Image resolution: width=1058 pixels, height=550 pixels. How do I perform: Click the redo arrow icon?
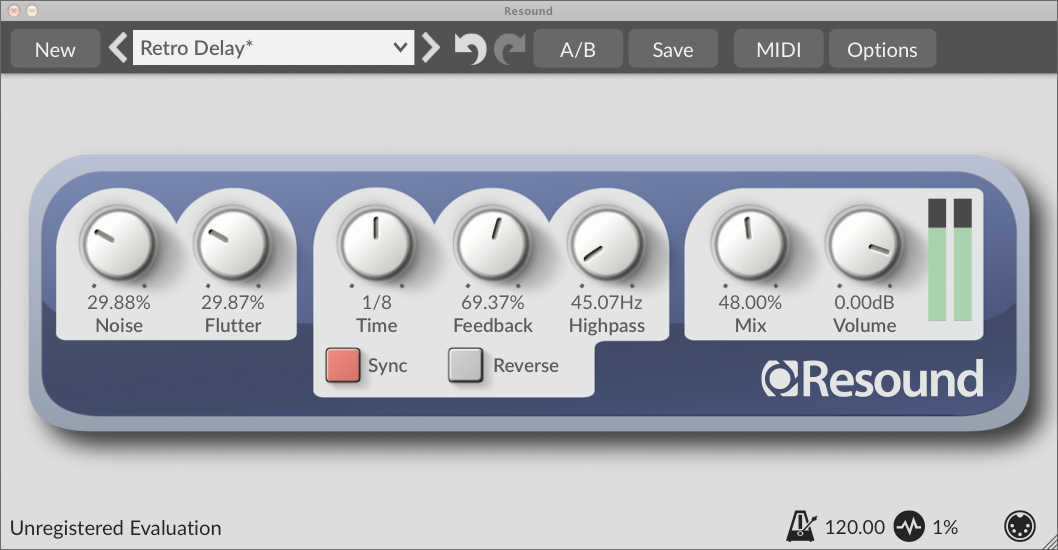pyautogui.click(x=510, y=49)
